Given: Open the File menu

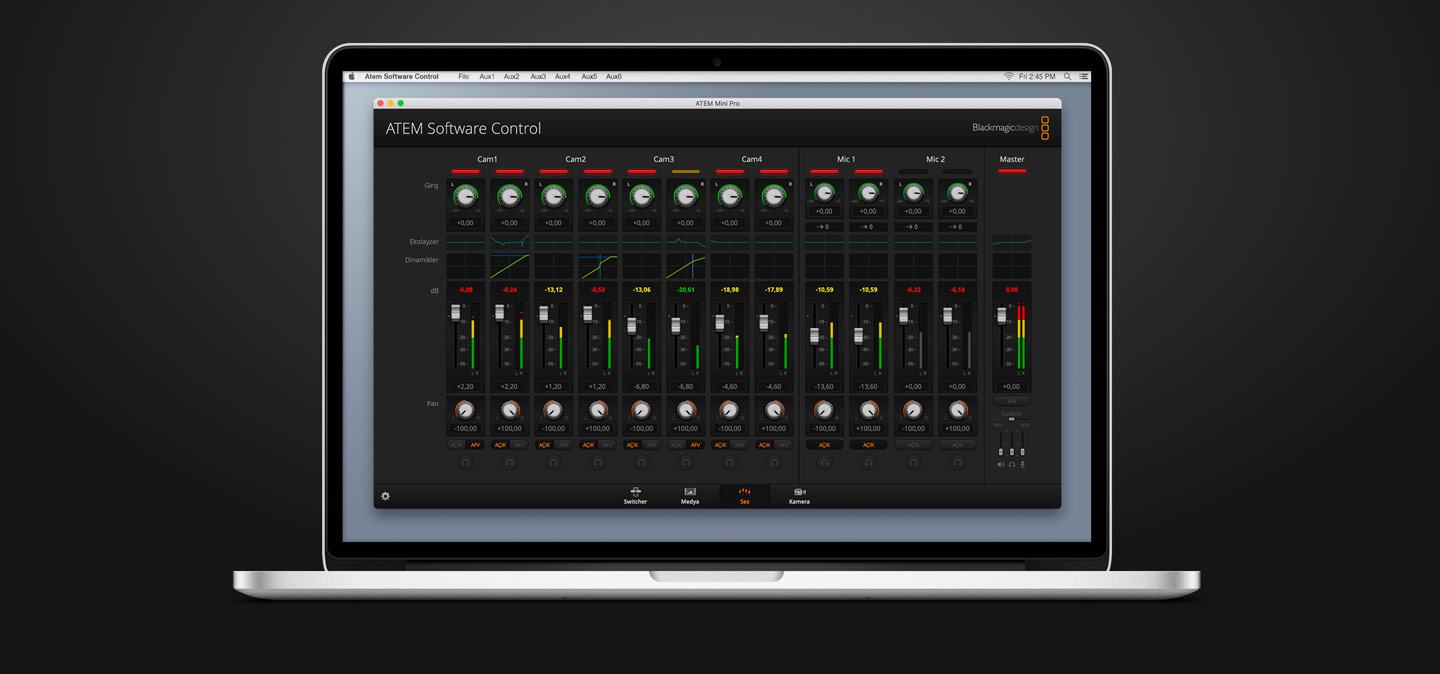Looking at the screenshot, I should pos(463,77).
